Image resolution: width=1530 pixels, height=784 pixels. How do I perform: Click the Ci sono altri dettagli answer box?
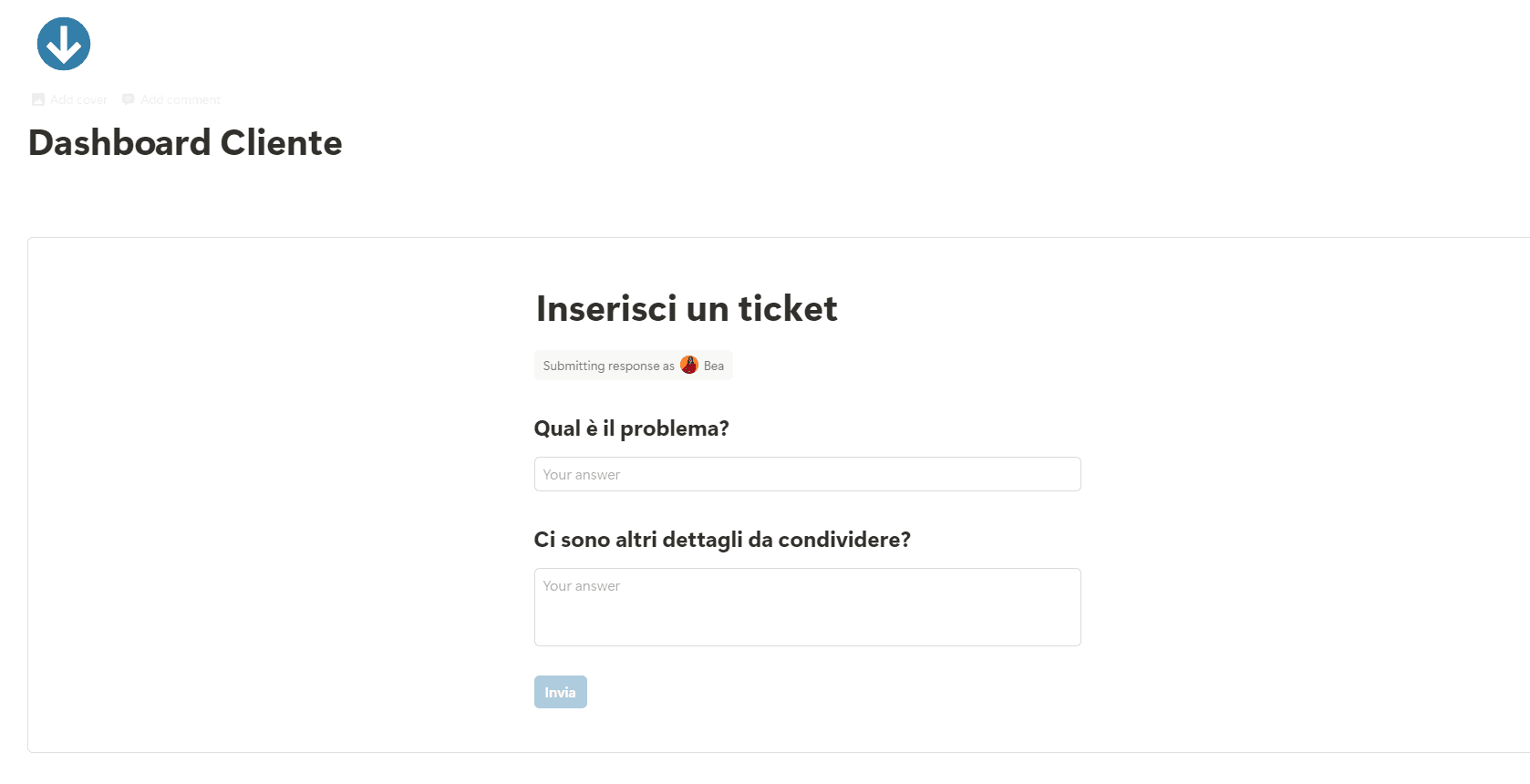[x=806, y=606]
